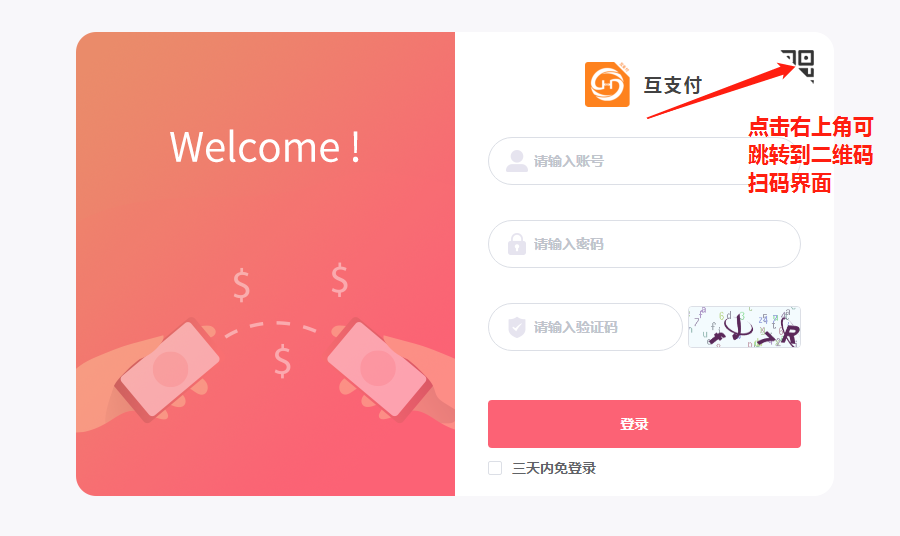
Task: Click the dollar sign below the dashed arc
Action: pyautogui.click(x=282, y=361)
